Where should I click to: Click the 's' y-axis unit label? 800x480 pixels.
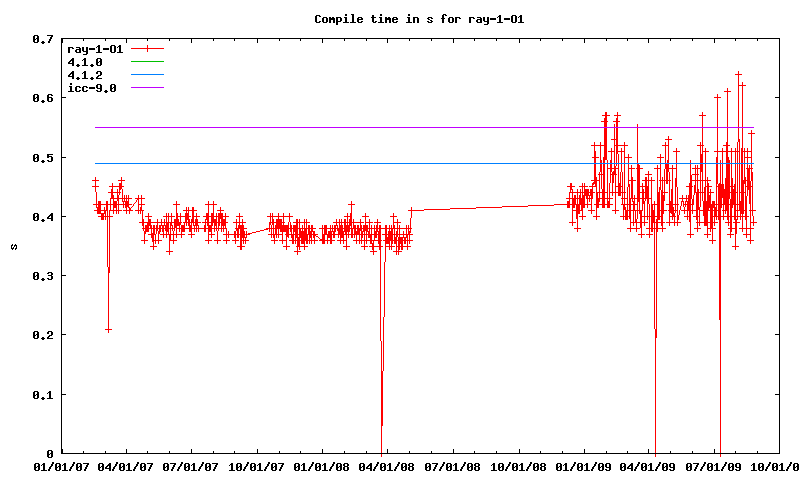[x=13, y=246]
